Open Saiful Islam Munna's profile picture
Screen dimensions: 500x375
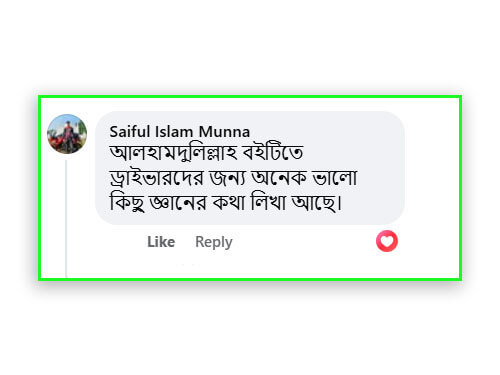coord(67,134)
